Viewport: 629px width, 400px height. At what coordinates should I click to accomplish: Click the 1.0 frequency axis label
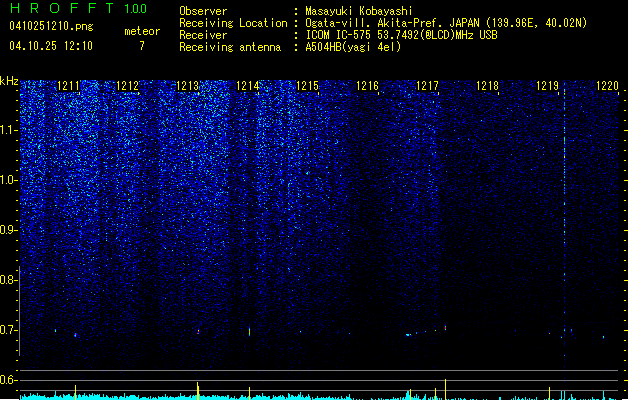[x=8, y=180]
